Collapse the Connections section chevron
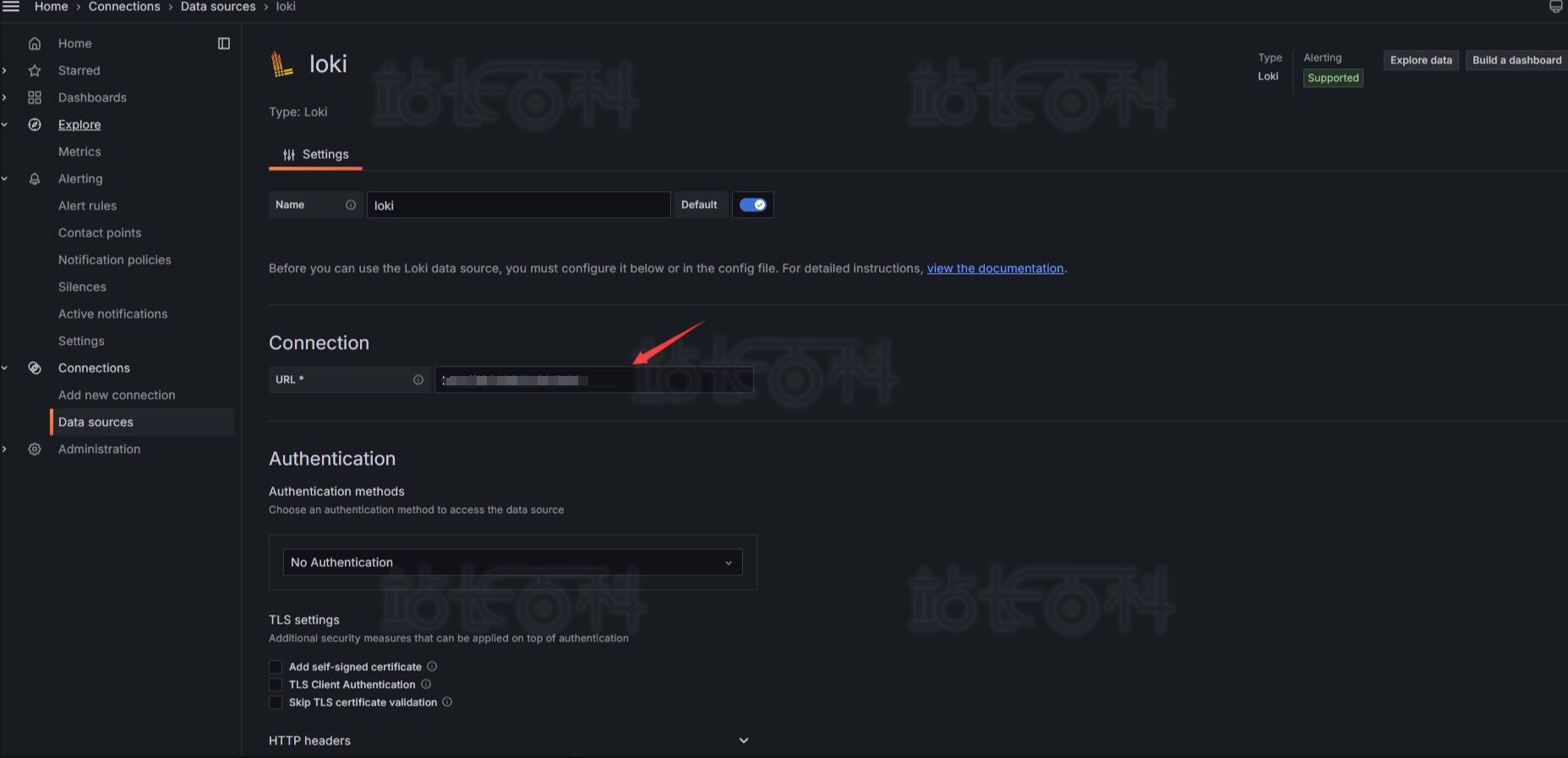The image size is (1568, 758). [x=5, y=368]
